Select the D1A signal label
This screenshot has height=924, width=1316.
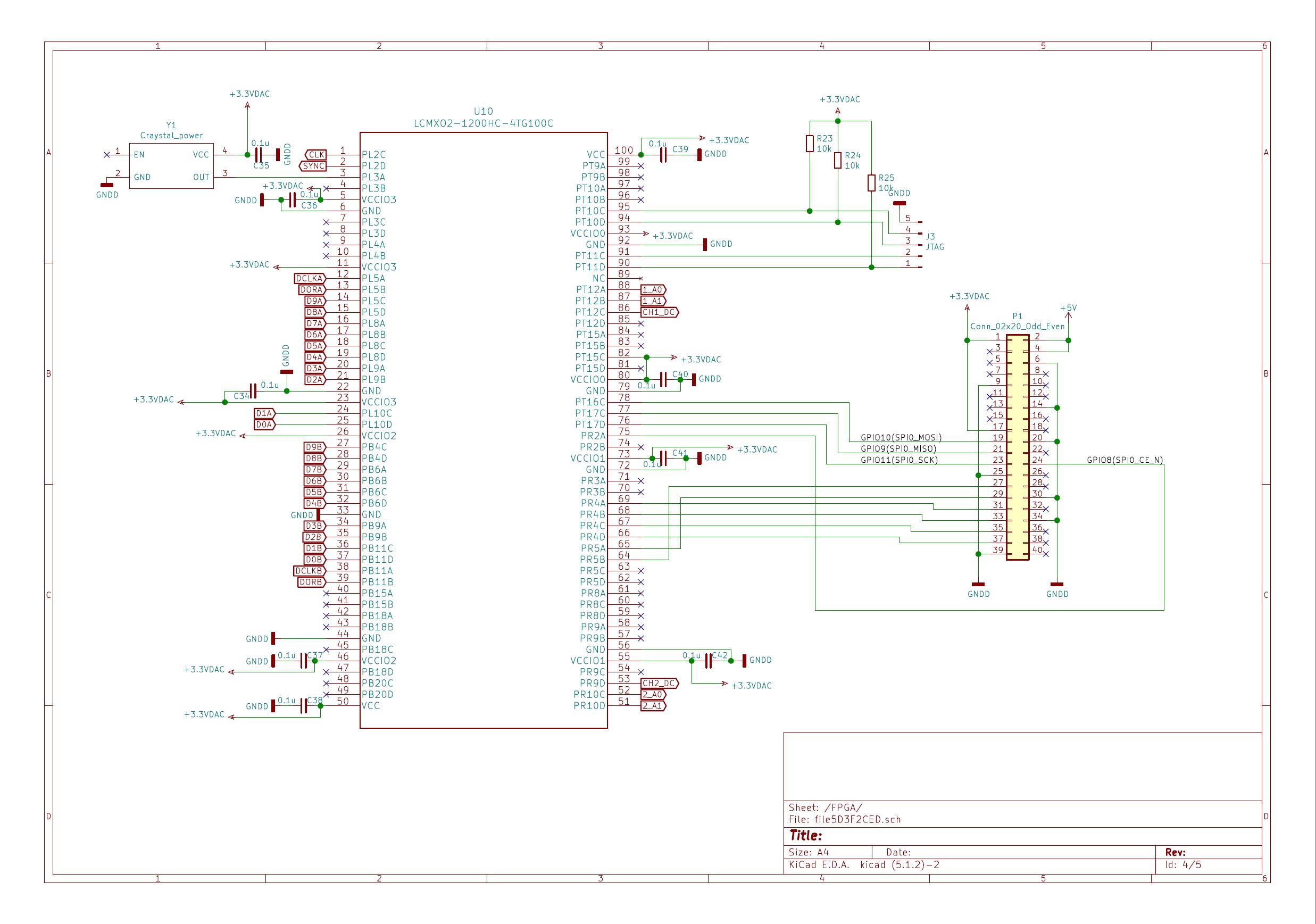coord(264,413)
